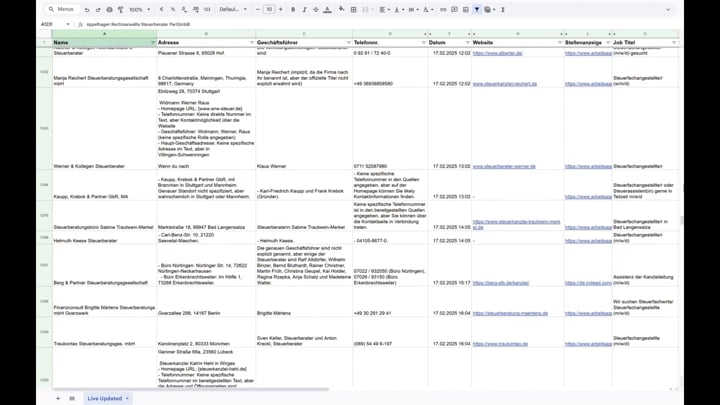Image resolution: width=720 pixels, height=405 pixels.
Task: Open filter menu on Website column
Action: point(560,43)
